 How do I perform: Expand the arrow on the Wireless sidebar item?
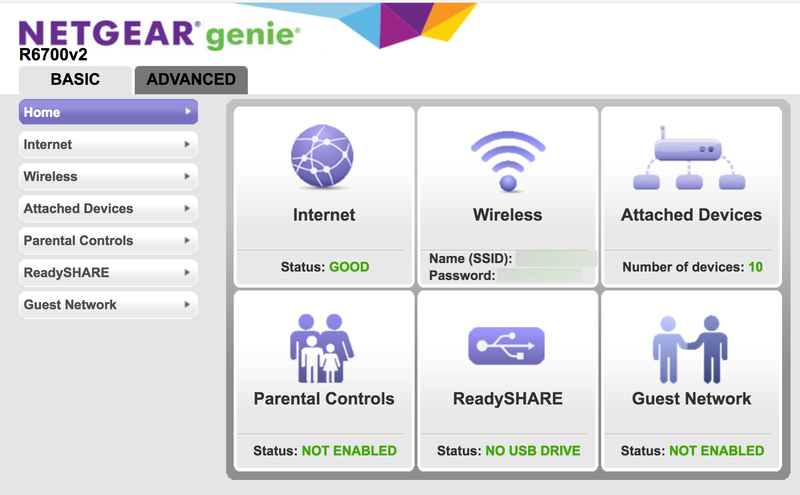(x=187, y=177)
